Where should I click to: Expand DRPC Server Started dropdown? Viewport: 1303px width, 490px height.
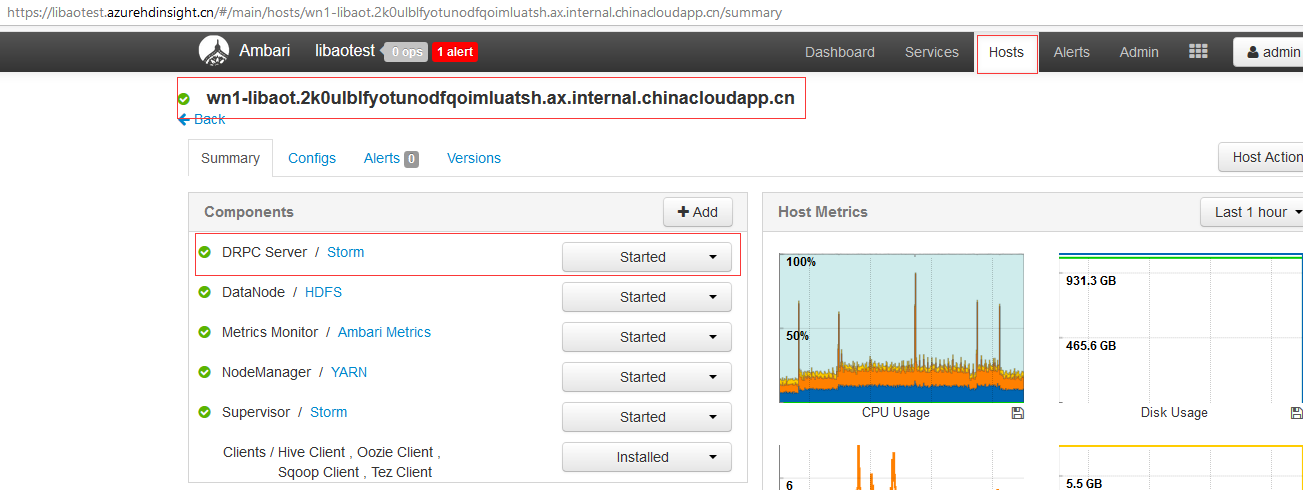tap(646, 257)
